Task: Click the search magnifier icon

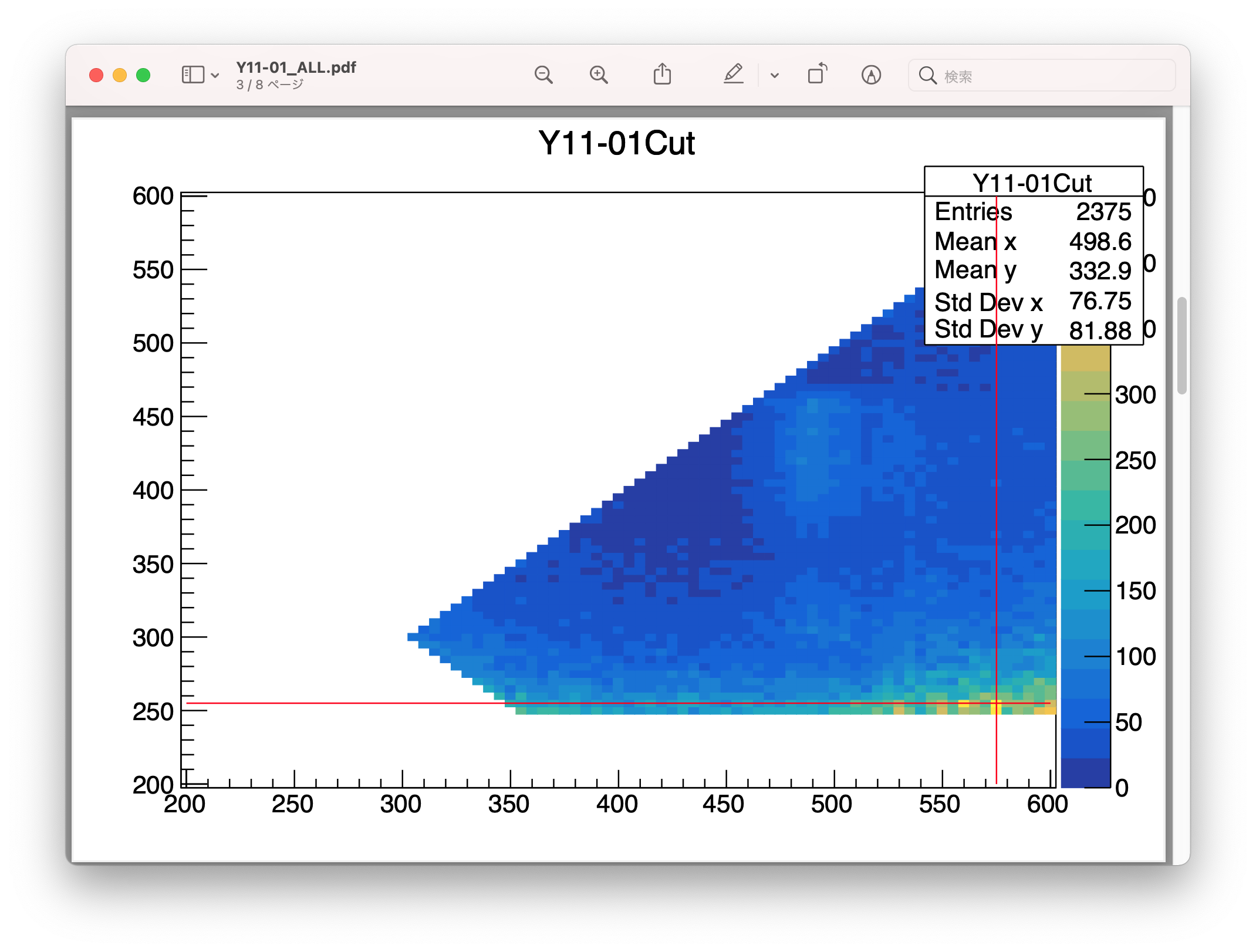Action: coord(928,76)
